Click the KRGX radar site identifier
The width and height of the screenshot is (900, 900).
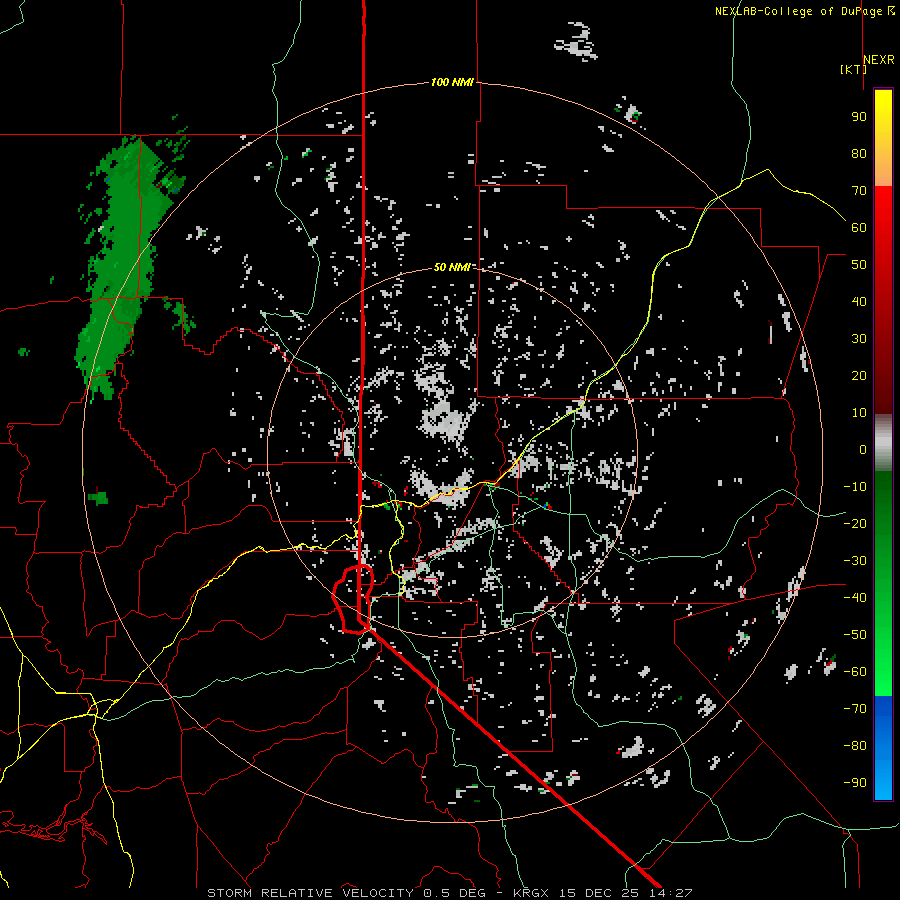[x=531, y=893]
